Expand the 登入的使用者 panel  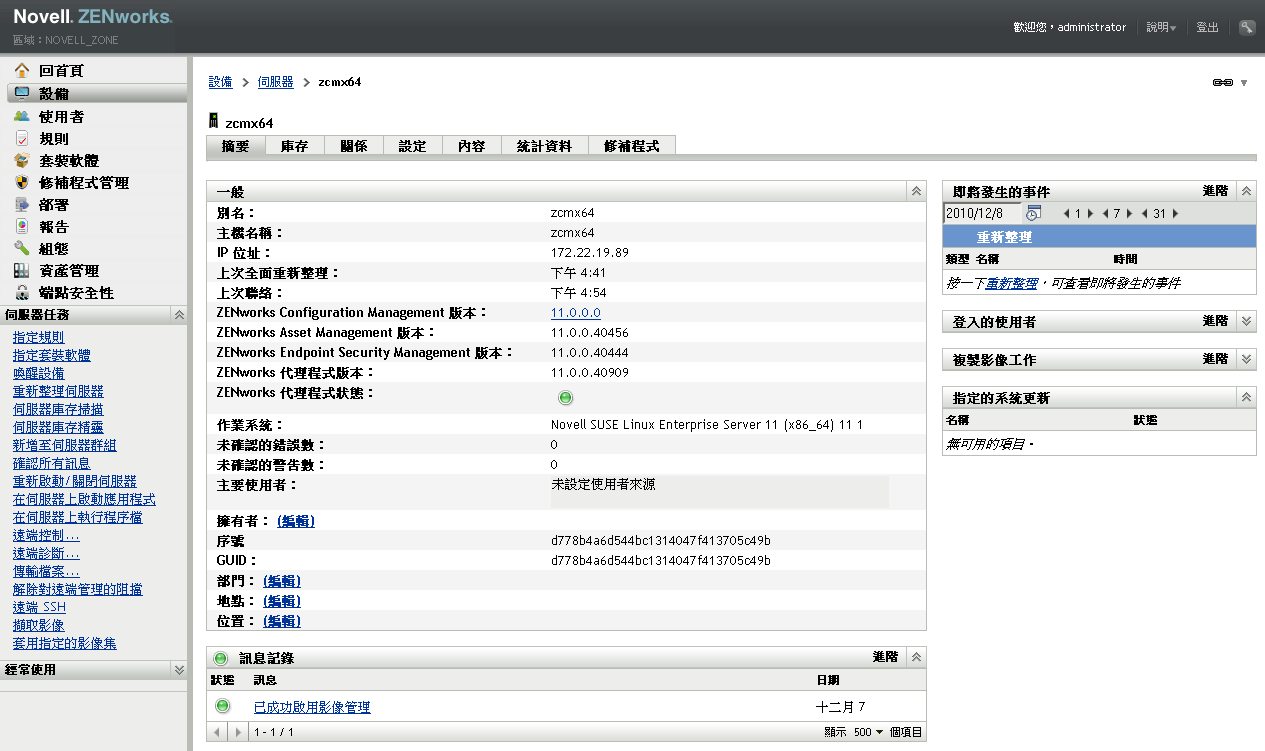click(1246, 321)
